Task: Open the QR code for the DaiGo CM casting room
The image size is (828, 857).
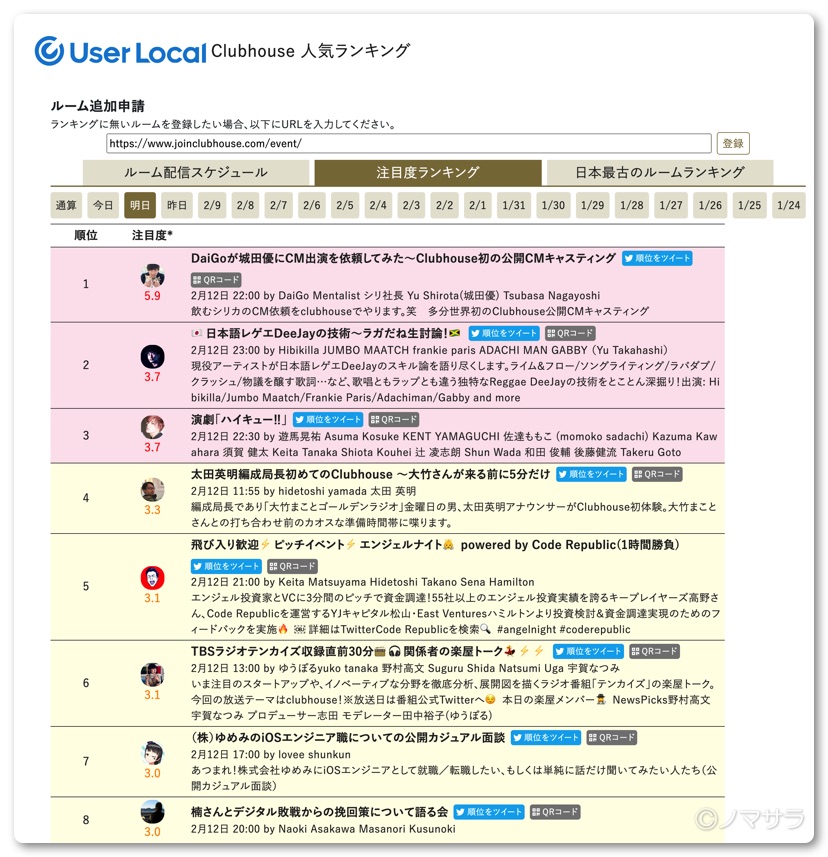Action: [x=216, y=280]
